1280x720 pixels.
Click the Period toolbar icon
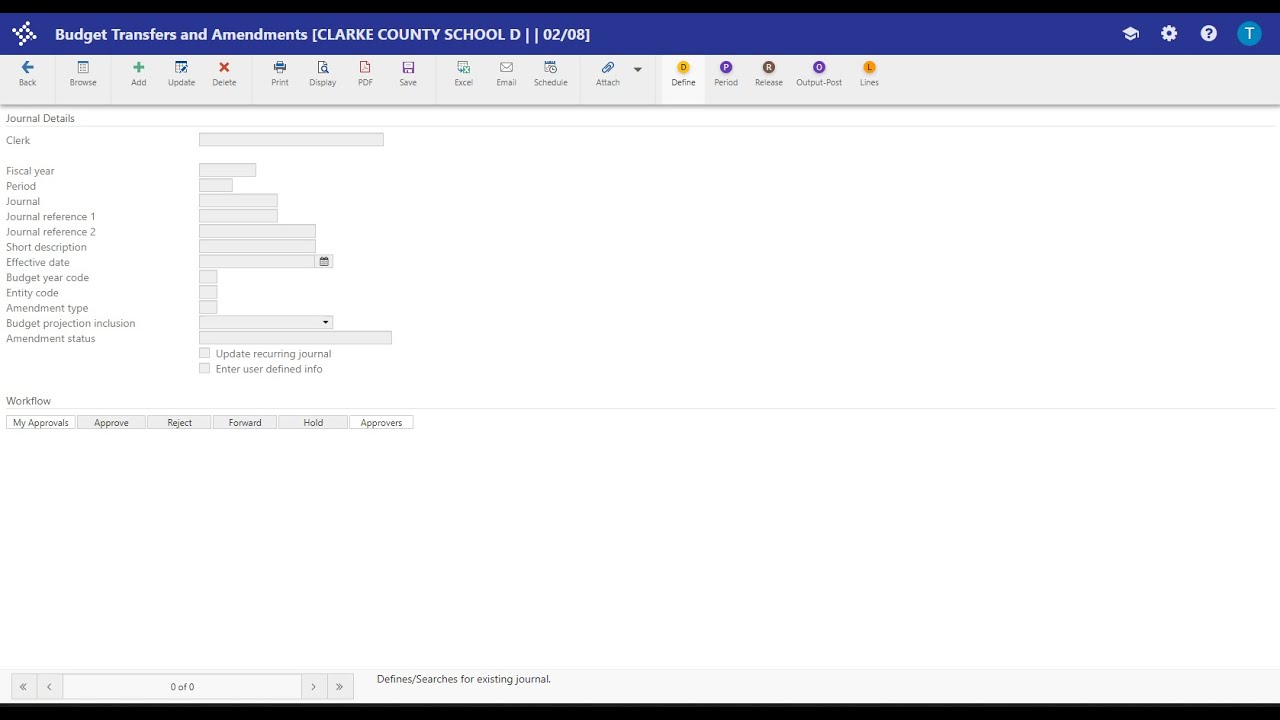click(726, 68)
